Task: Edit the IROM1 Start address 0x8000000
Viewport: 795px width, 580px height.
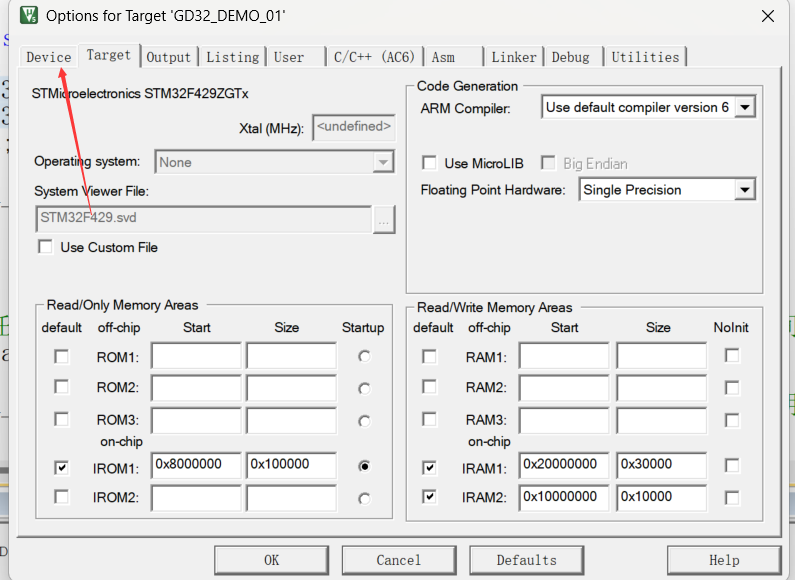Action: coord(196,465)
